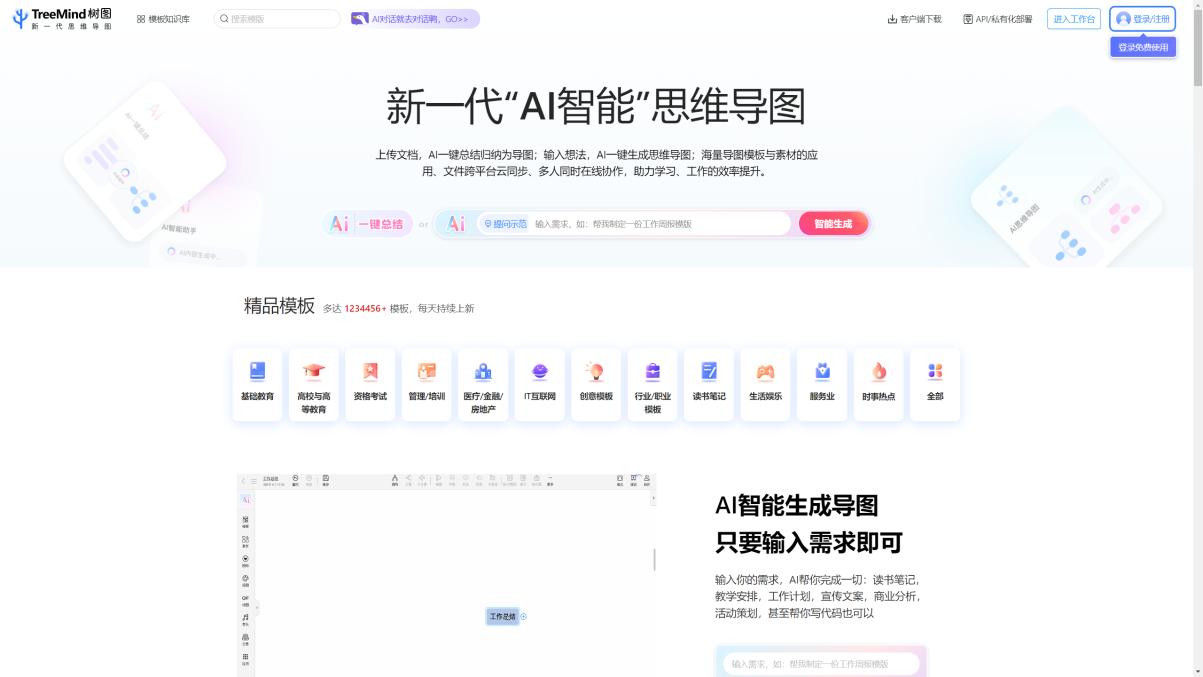Click the back arrow in the preview toolbar
Image resolution: width=1203 pixels, height=677 pixels.
pos(243,481)
